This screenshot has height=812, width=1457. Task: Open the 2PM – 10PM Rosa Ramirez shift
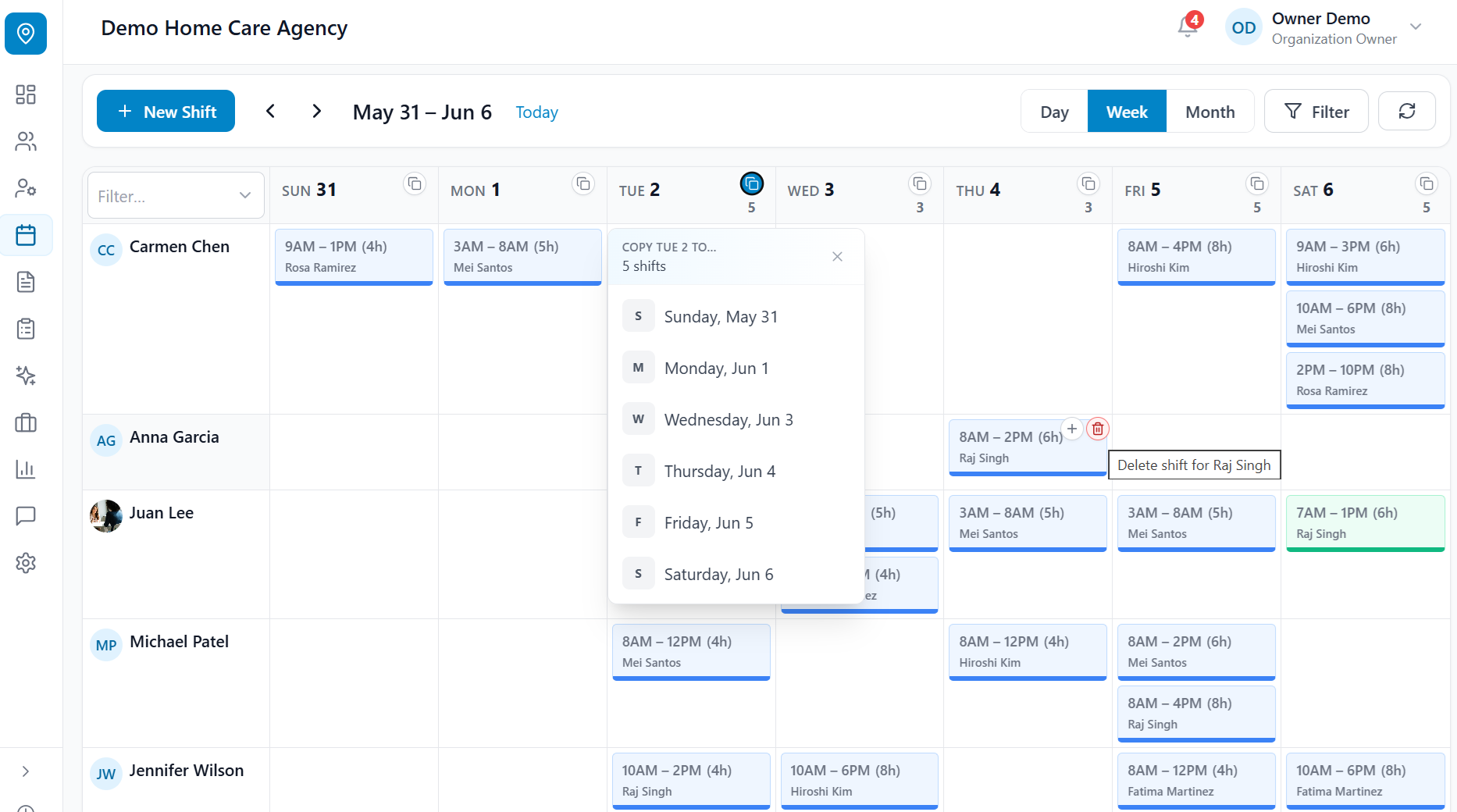pos(1365,380)
